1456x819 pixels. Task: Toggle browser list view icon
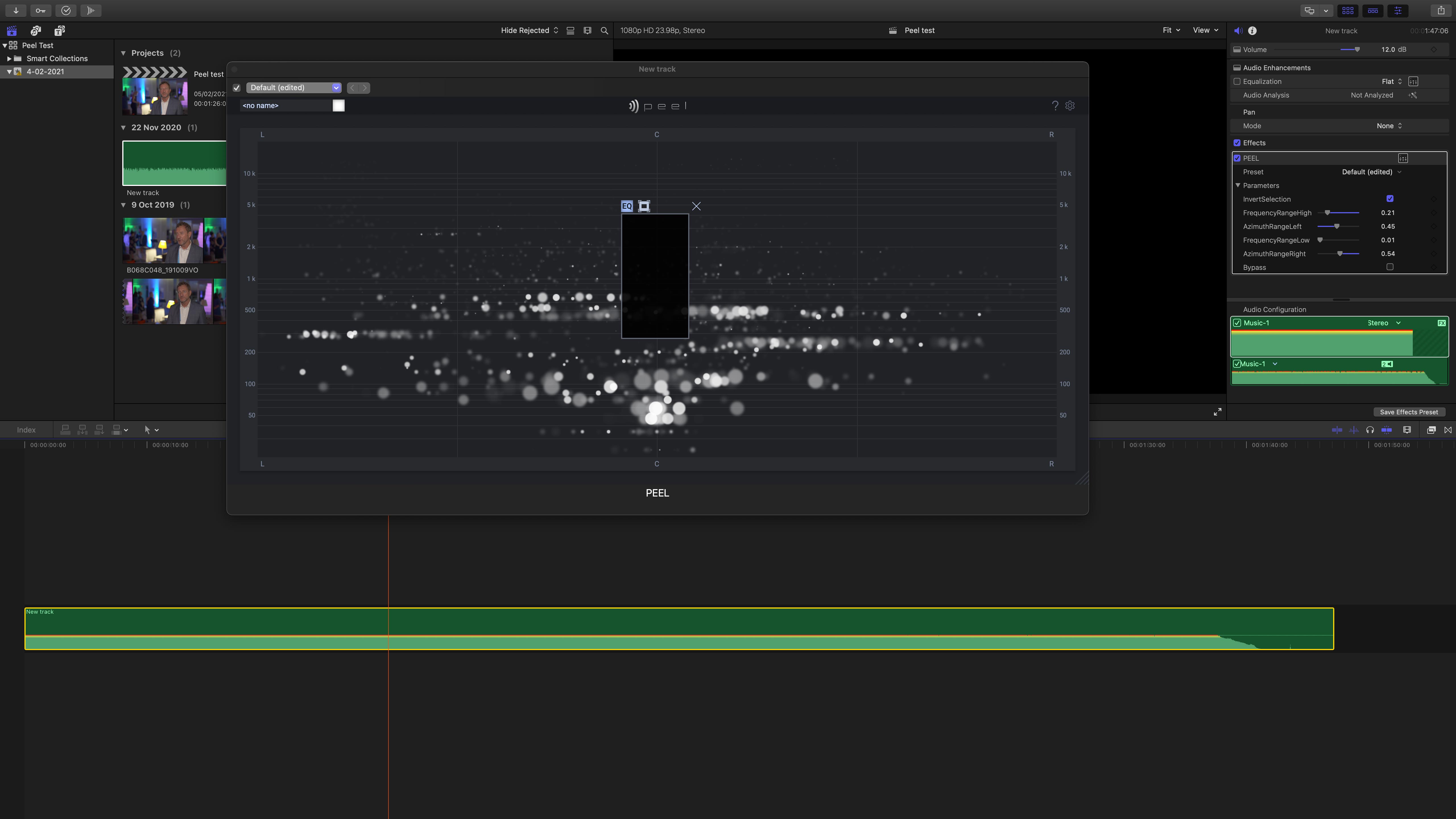[x=570, y=30]
